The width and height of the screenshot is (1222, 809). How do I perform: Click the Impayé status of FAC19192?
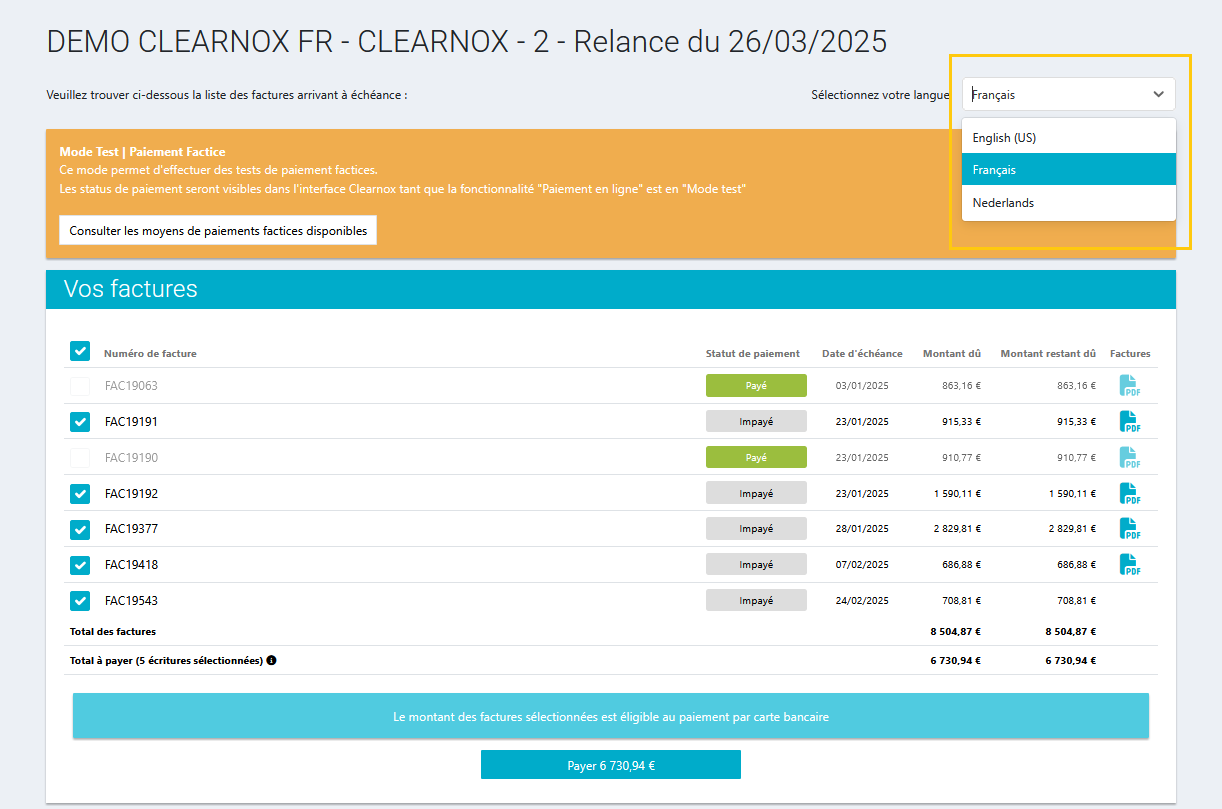tap(756, 493)
